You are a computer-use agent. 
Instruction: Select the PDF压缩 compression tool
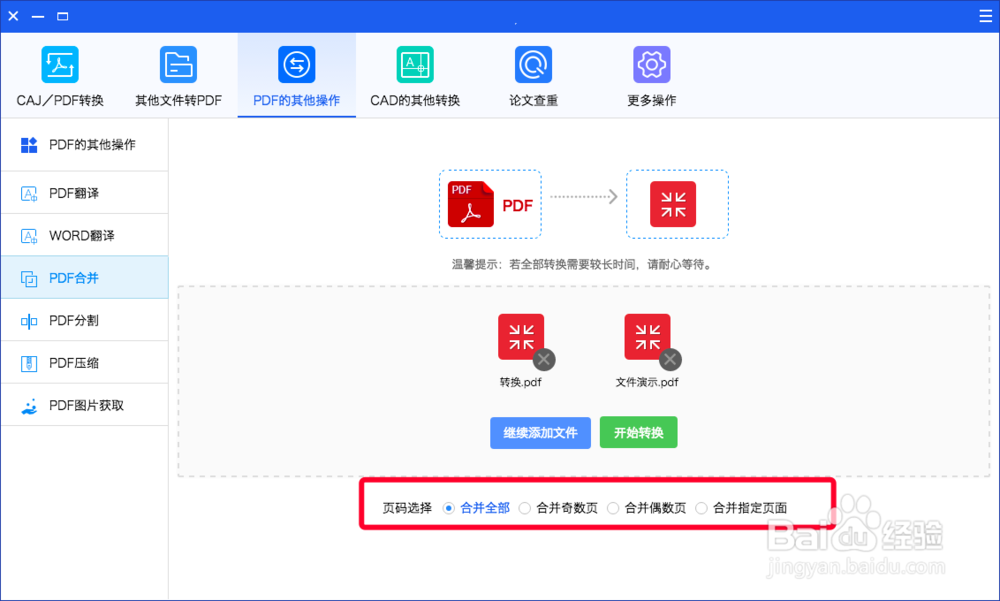(84, 362)
